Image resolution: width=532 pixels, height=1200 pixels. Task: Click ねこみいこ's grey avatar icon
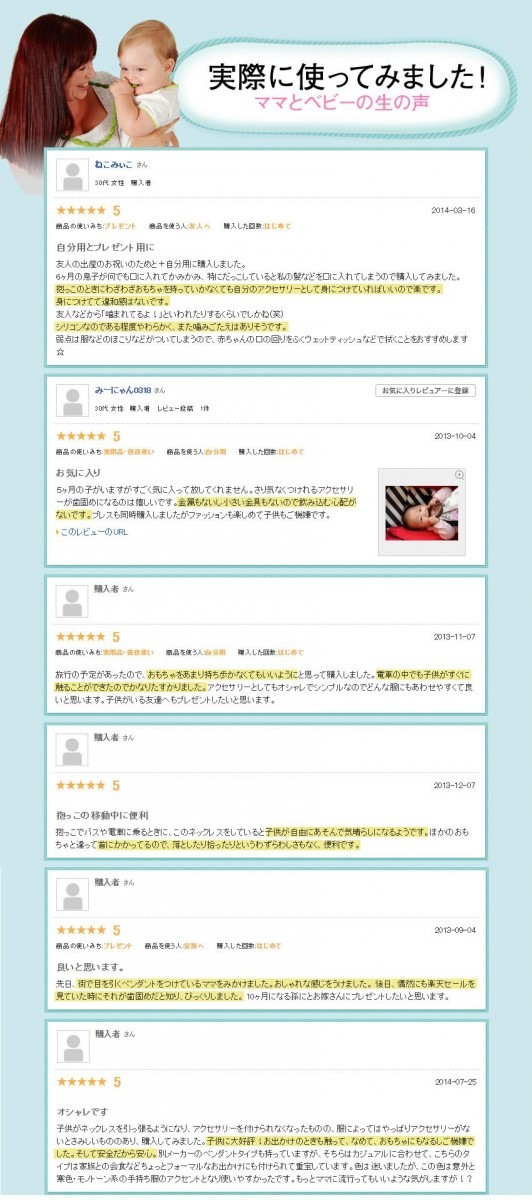coord(72,175)
